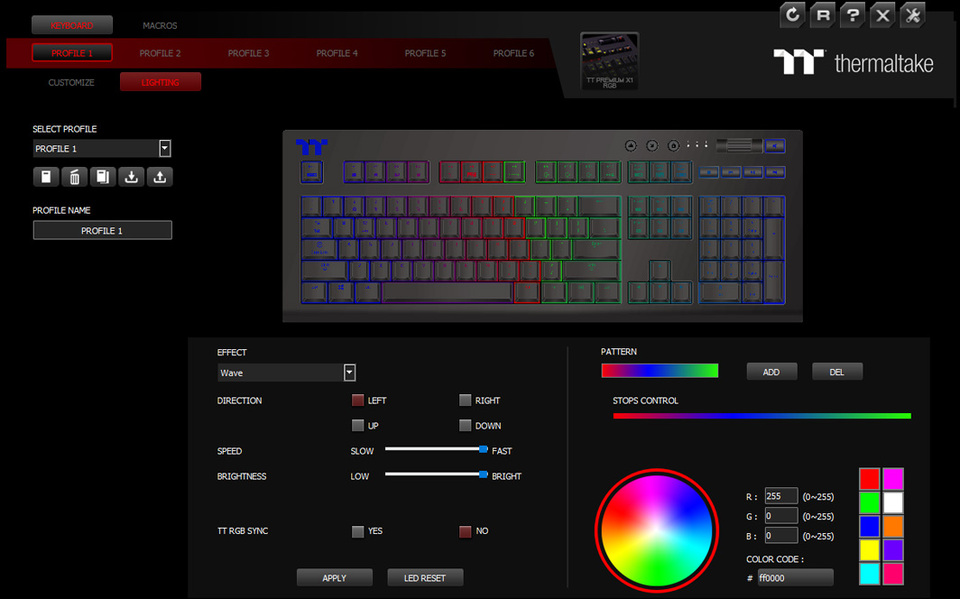Switch to the MACROS tab
The image size is (960, 599).
tap(159, 25)
